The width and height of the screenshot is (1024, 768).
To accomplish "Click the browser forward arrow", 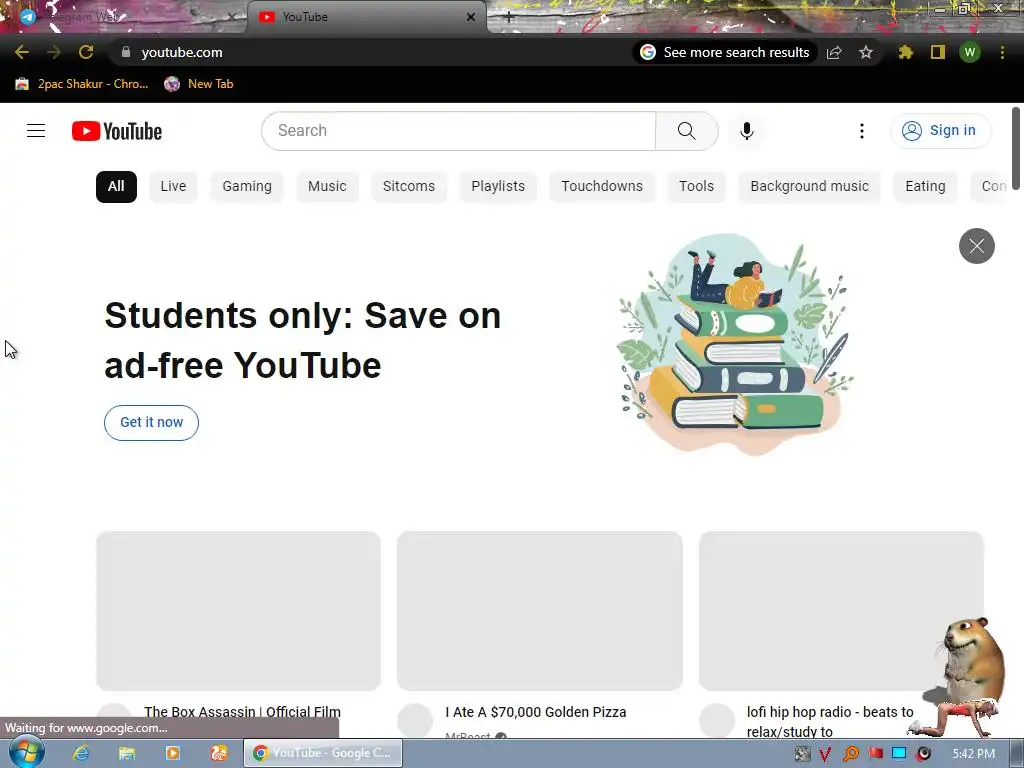I will coord(54,52).
